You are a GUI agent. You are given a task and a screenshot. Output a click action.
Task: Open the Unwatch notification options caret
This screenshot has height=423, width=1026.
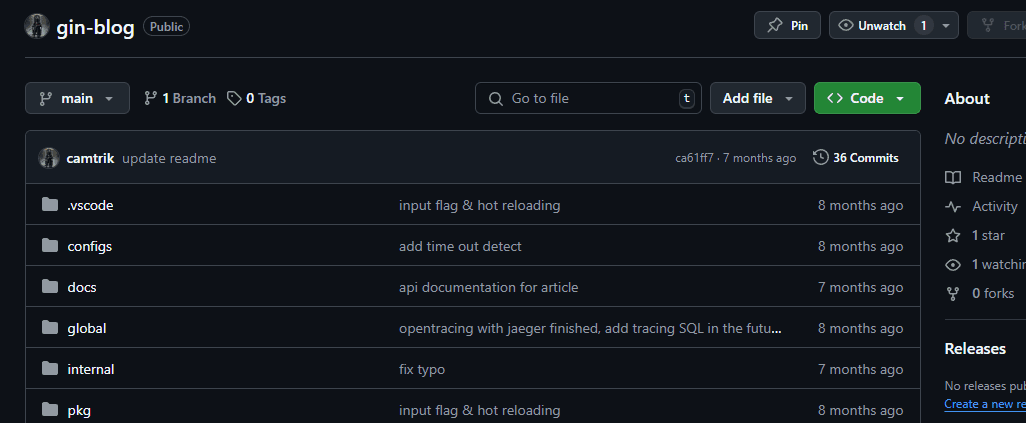(946, 26)
